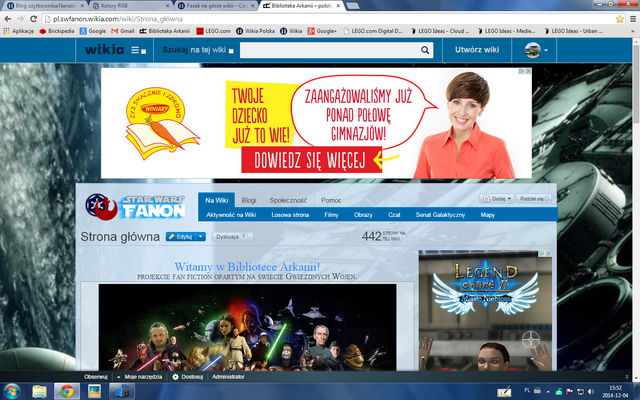
Task: Open the LEGO.com bookmark
Action: [x=213, y=31]
